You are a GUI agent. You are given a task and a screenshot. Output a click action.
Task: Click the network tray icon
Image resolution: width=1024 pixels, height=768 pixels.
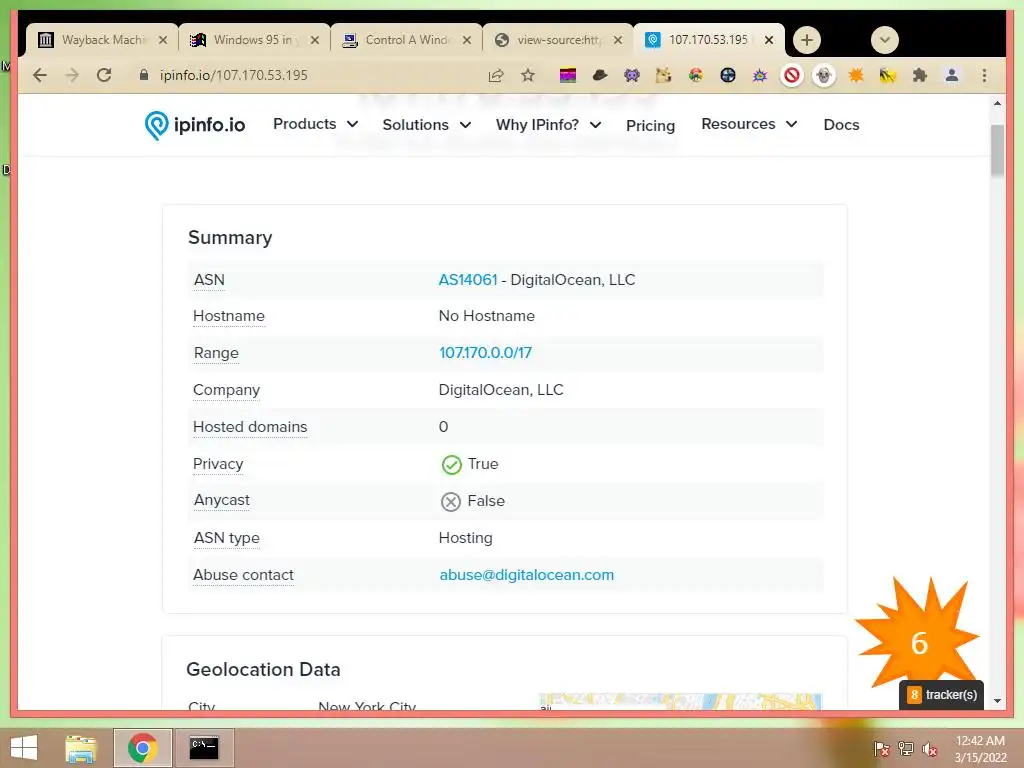905,749
